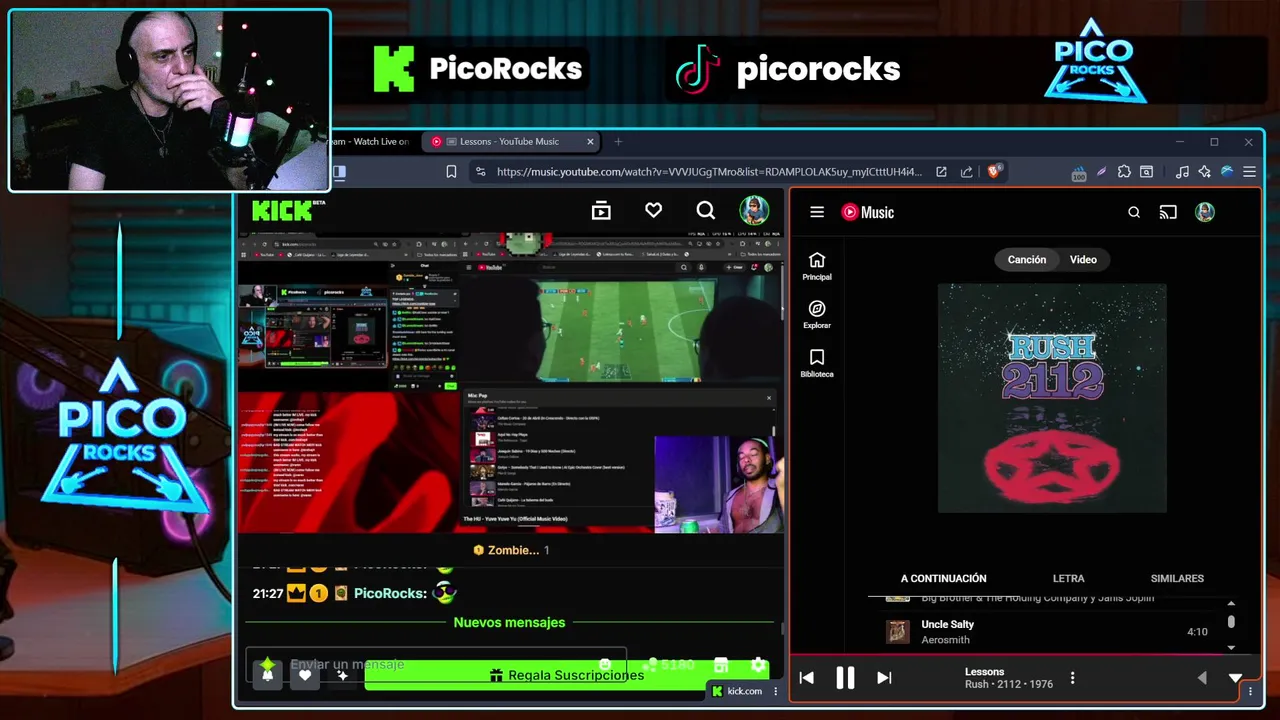Click the share icon in address bar
The height and width of the screenshot is (720, 1280).
click(x=966, y=172)
